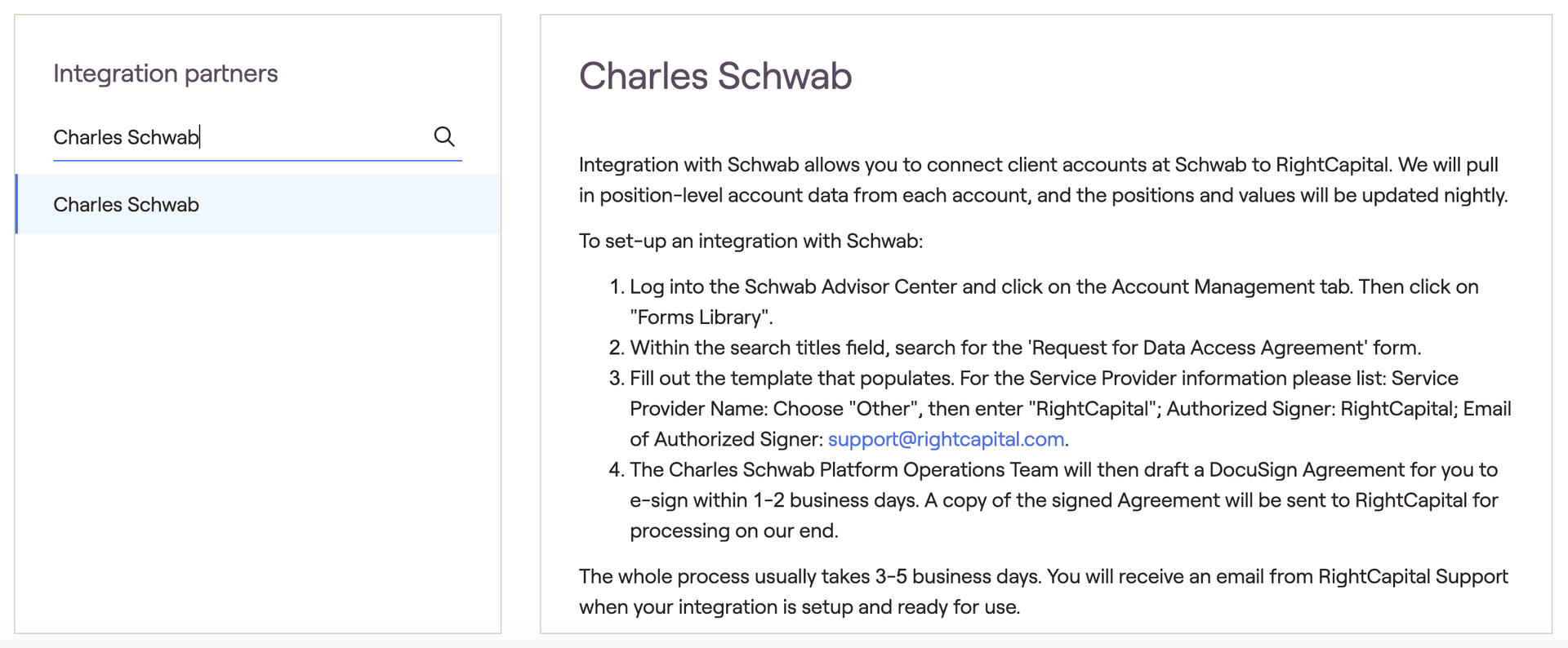Viewport: 1568px width, 648px height.
Task: Click the 'Request for Data Access Agreement' text
Action: pos(1197,348)
